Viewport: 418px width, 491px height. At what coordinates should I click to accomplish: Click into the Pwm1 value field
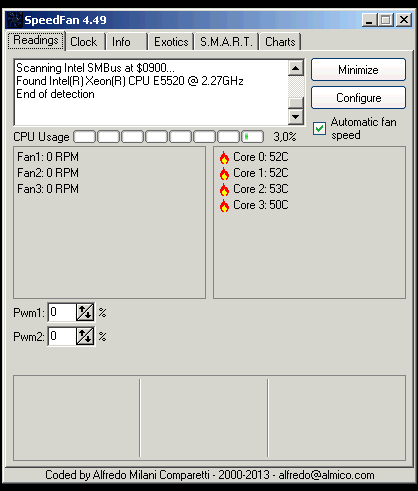[x=62, y=313]
